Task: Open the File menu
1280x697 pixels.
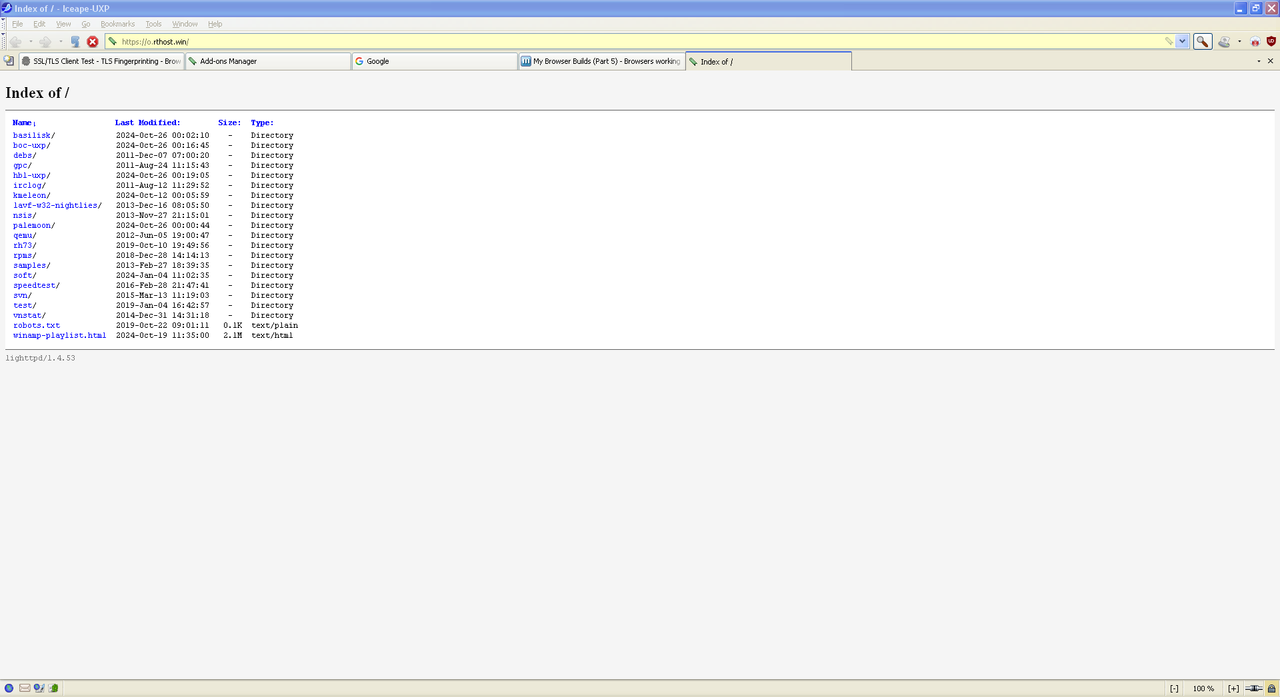Action: click(17, 24)
